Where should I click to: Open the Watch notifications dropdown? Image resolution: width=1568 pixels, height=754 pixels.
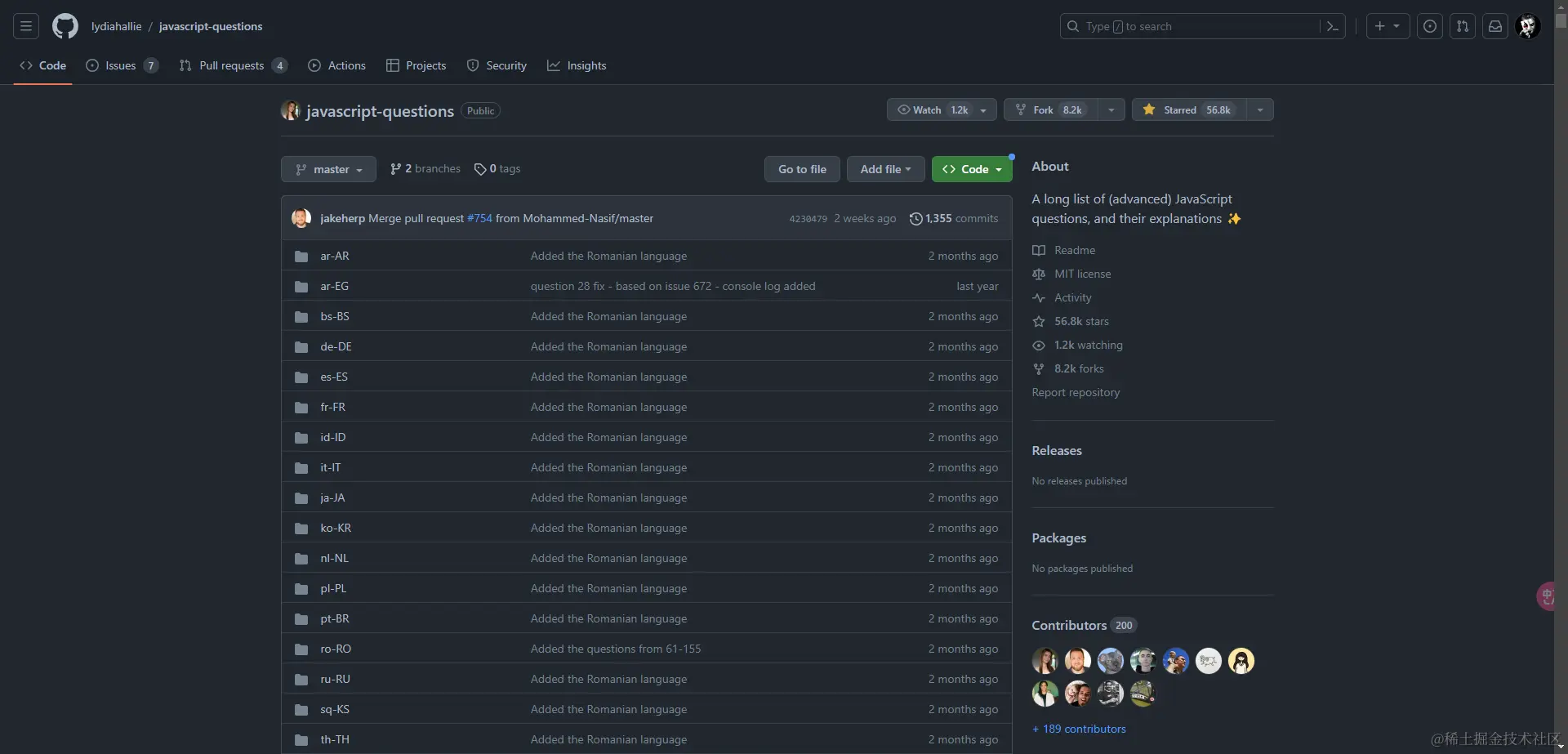tap(942, 109)
